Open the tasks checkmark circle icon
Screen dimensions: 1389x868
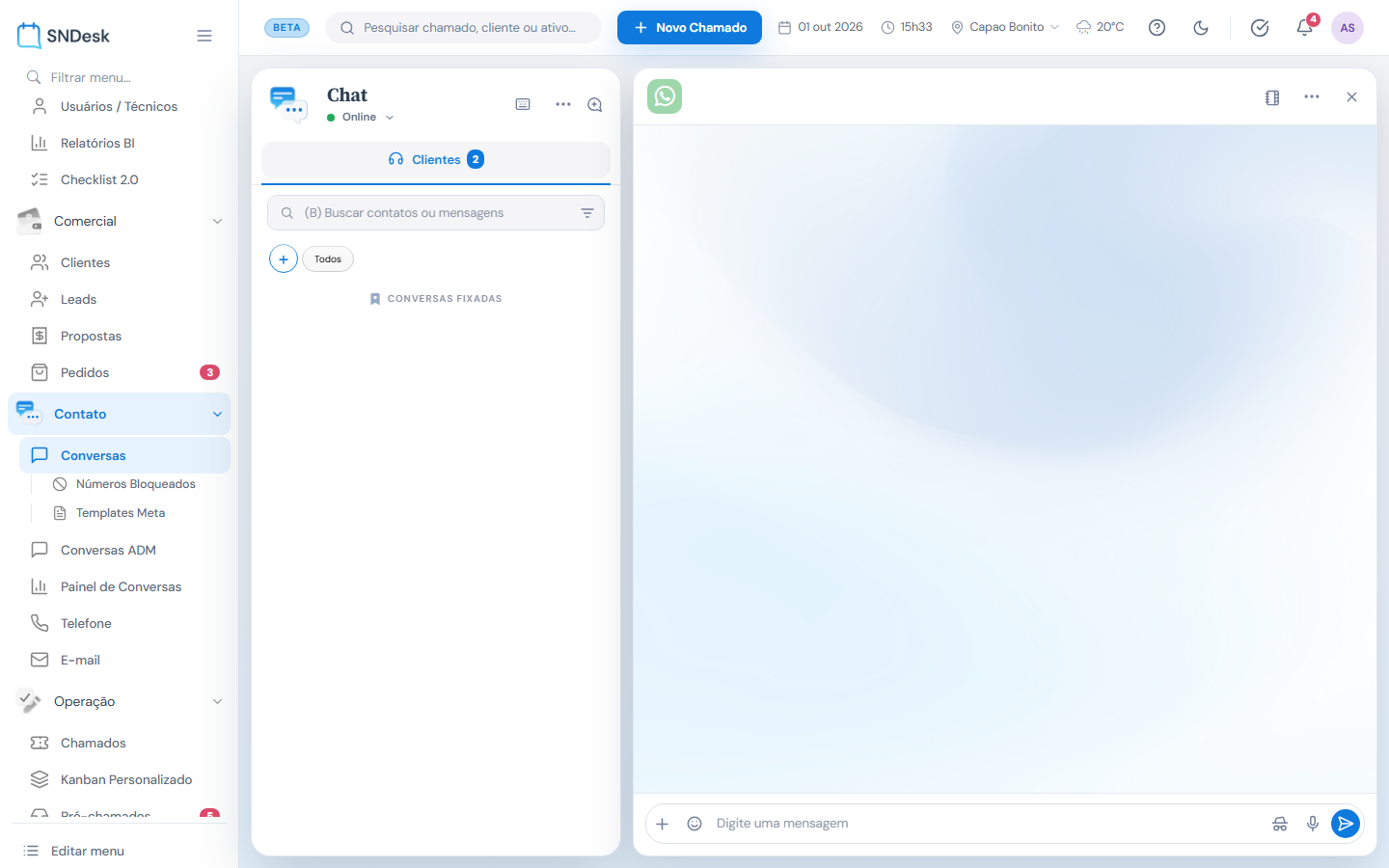click(1260, 28)
